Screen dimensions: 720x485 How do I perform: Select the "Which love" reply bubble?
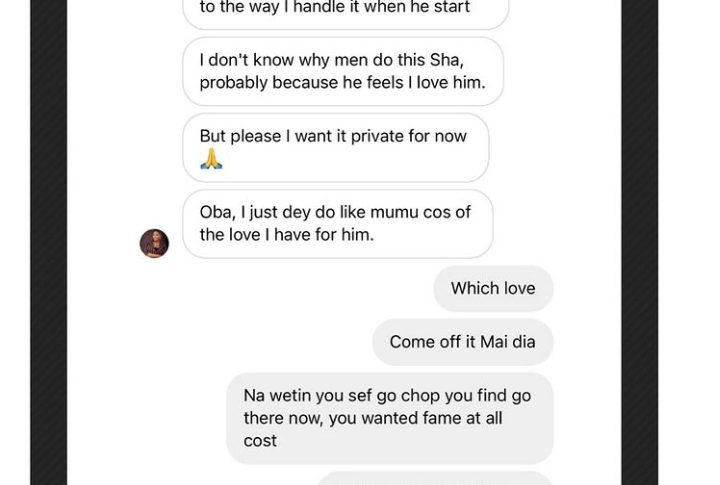pos(493,288)
